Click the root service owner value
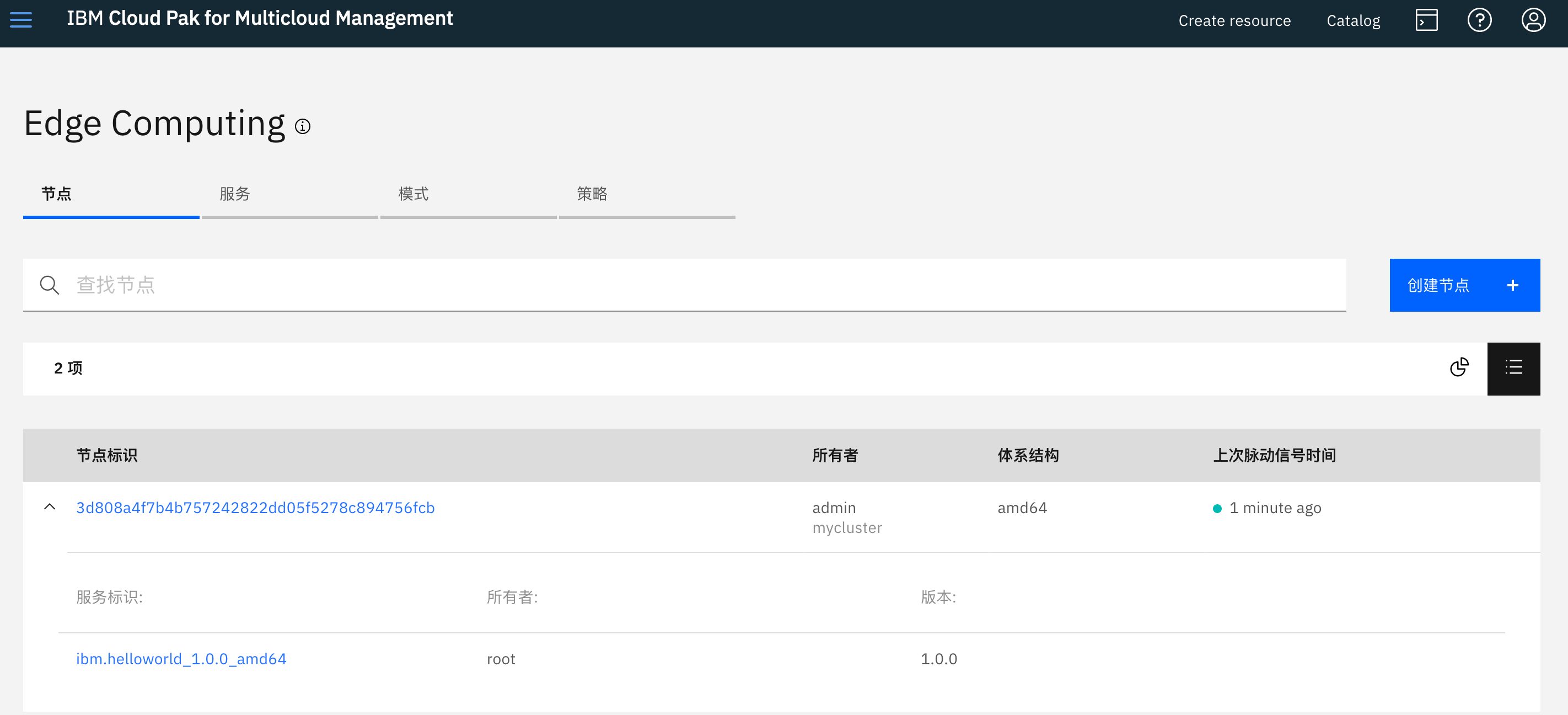The image size is (1568, 715). 501,659
